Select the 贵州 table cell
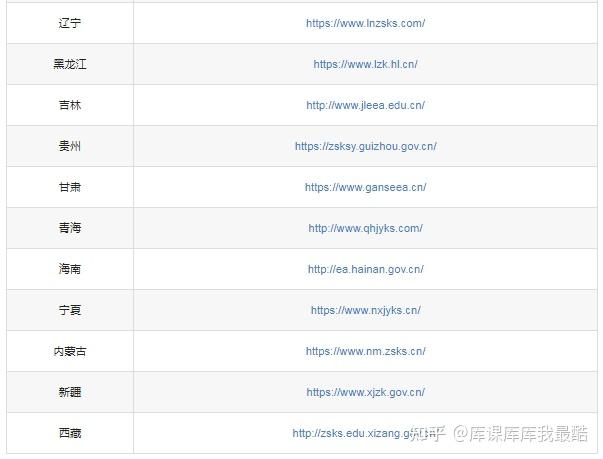 [70, 146]
